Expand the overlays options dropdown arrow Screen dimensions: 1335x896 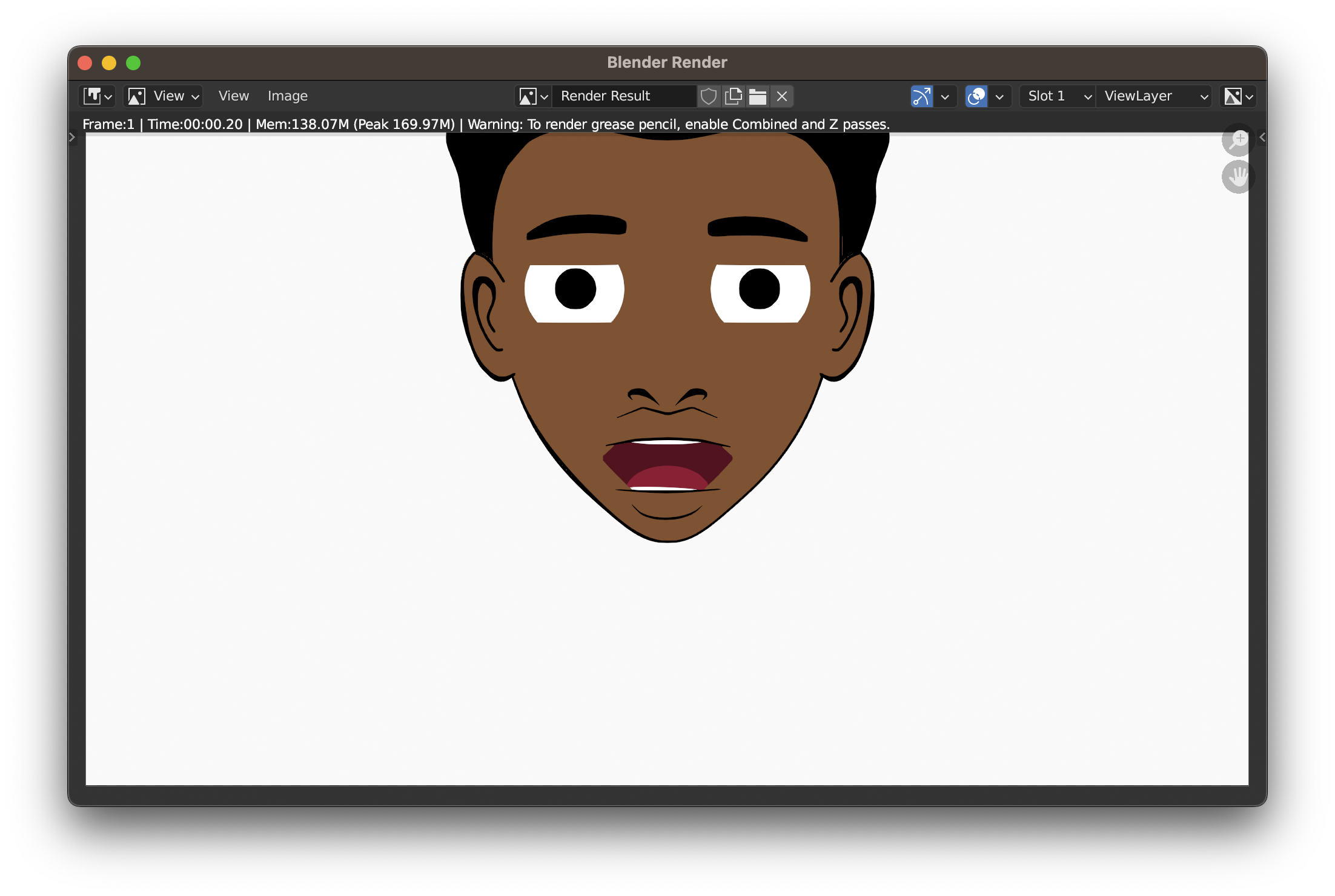[999, 96]
